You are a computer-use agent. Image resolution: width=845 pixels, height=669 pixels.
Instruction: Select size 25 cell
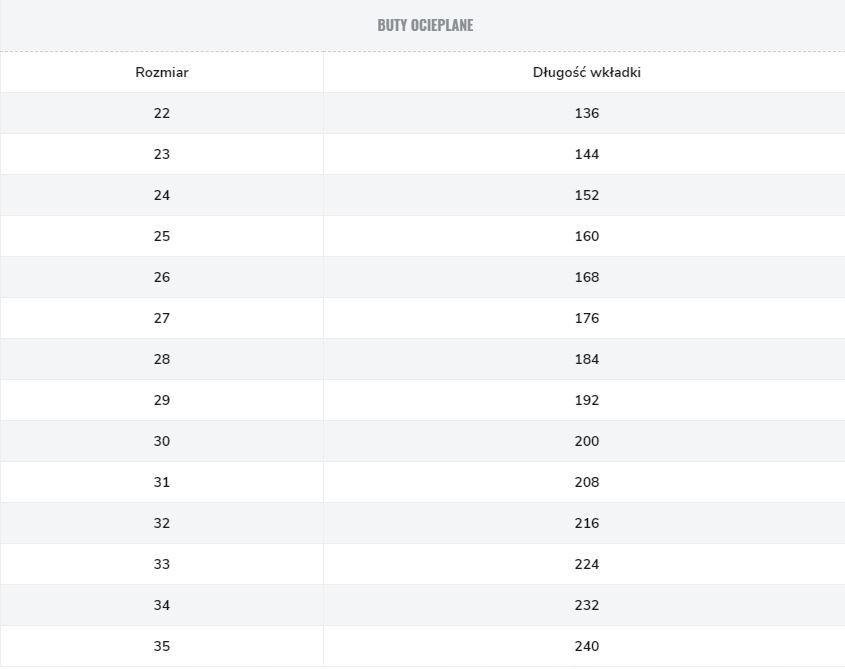pyautogui.click(x=162, y=236)
